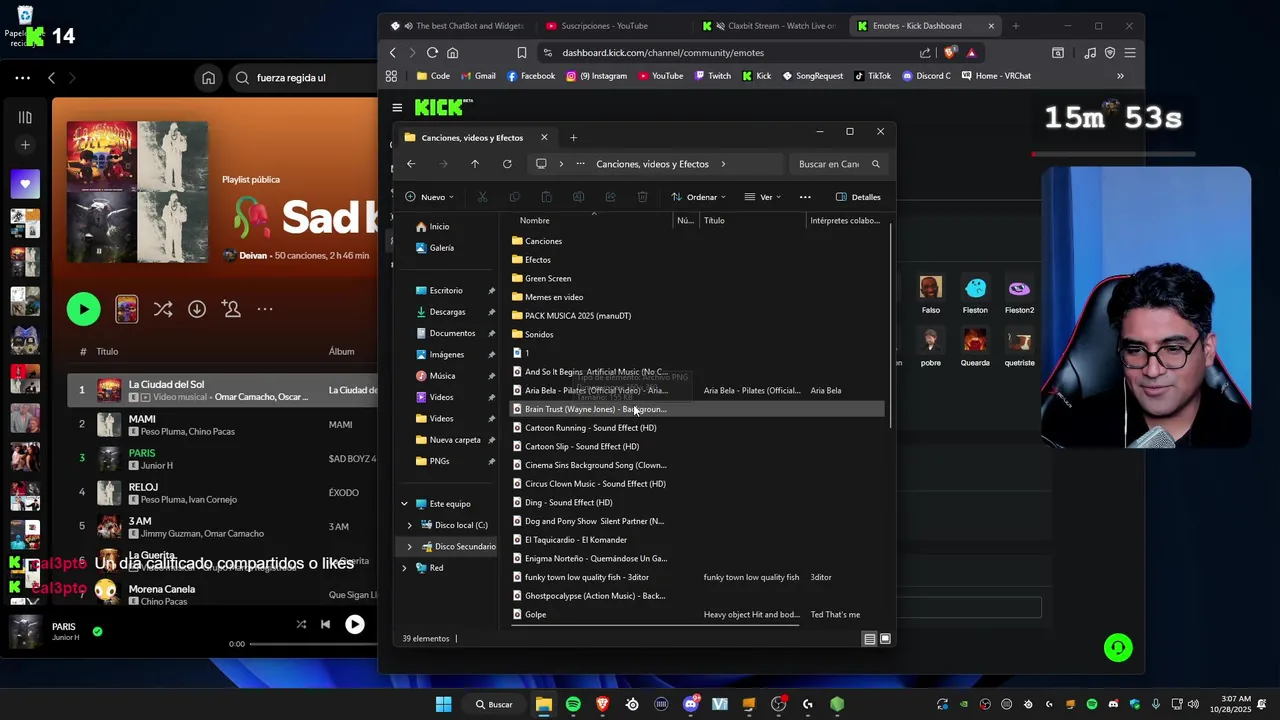This screenshot has height=720, width=1280.
Task: Open Kick dashboard hamburger menu
Action: pyautogui.click(x=397, y=107)
